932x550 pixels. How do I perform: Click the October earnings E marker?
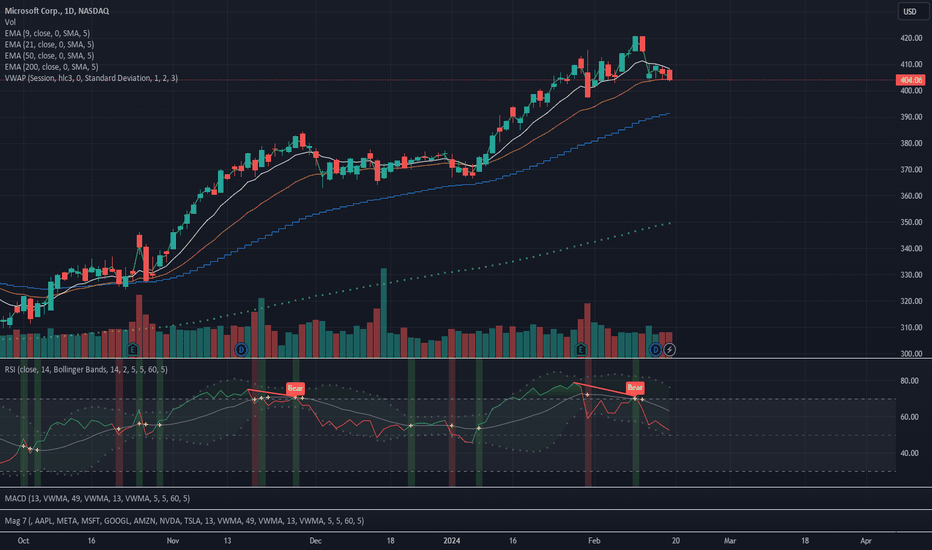coord(133,350)
